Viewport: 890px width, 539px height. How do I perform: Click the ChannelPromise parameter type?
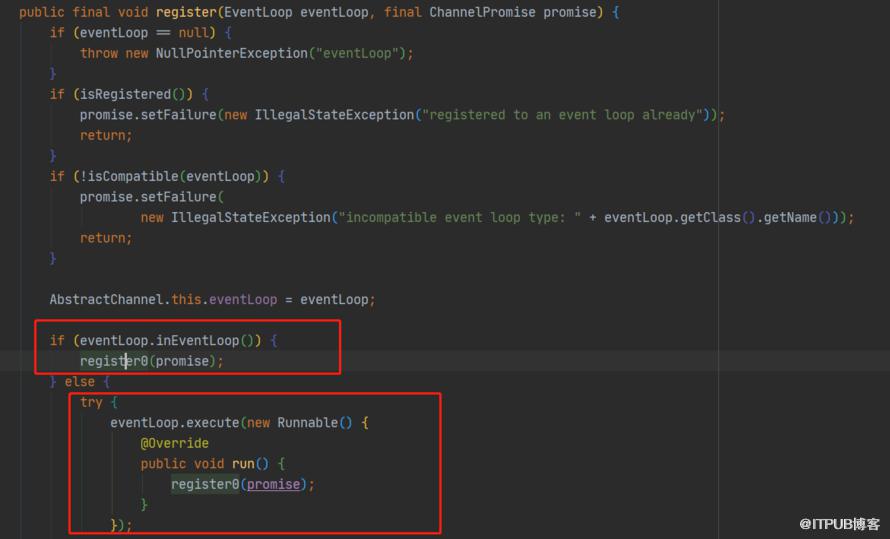[x=482, y=12]
